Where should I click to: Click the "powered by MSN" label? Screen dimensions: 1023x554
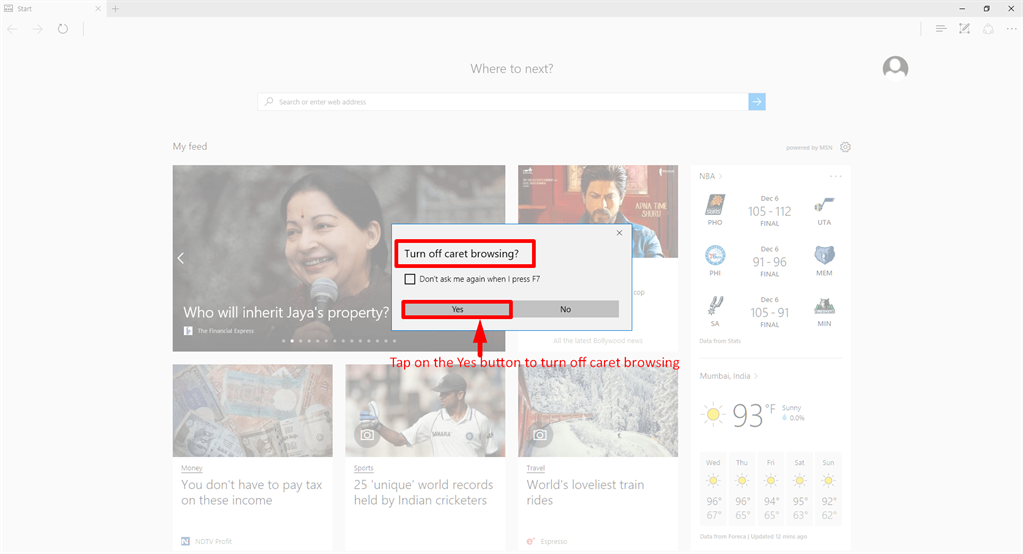coord(809,147)
